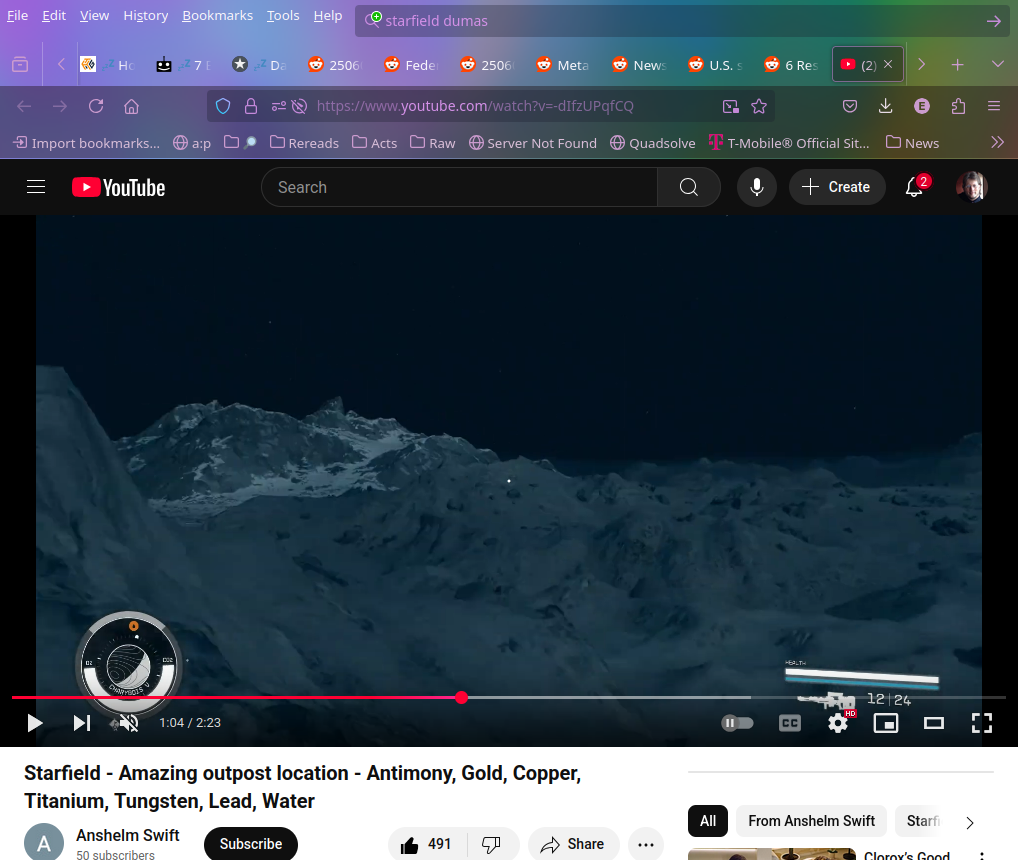Click the YouTube search input field
The width and height of the screenshot is (1018, 860).
(459, 187)
